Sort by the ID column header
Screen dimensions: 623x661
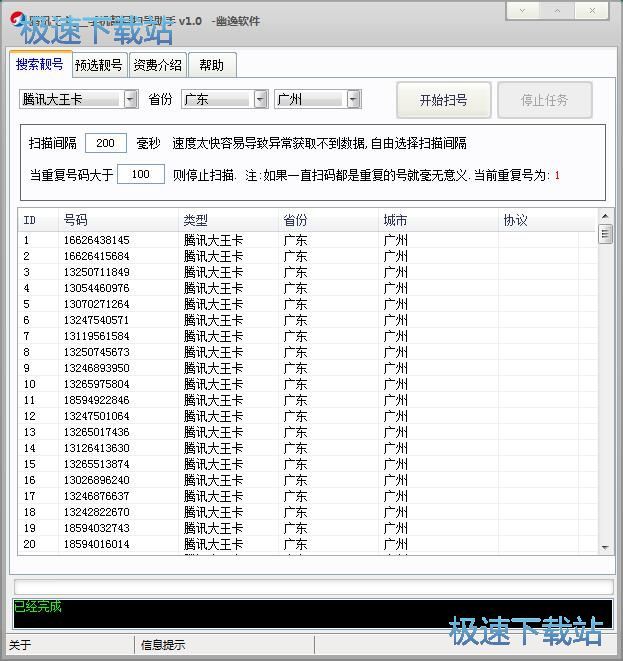point(38,220)
